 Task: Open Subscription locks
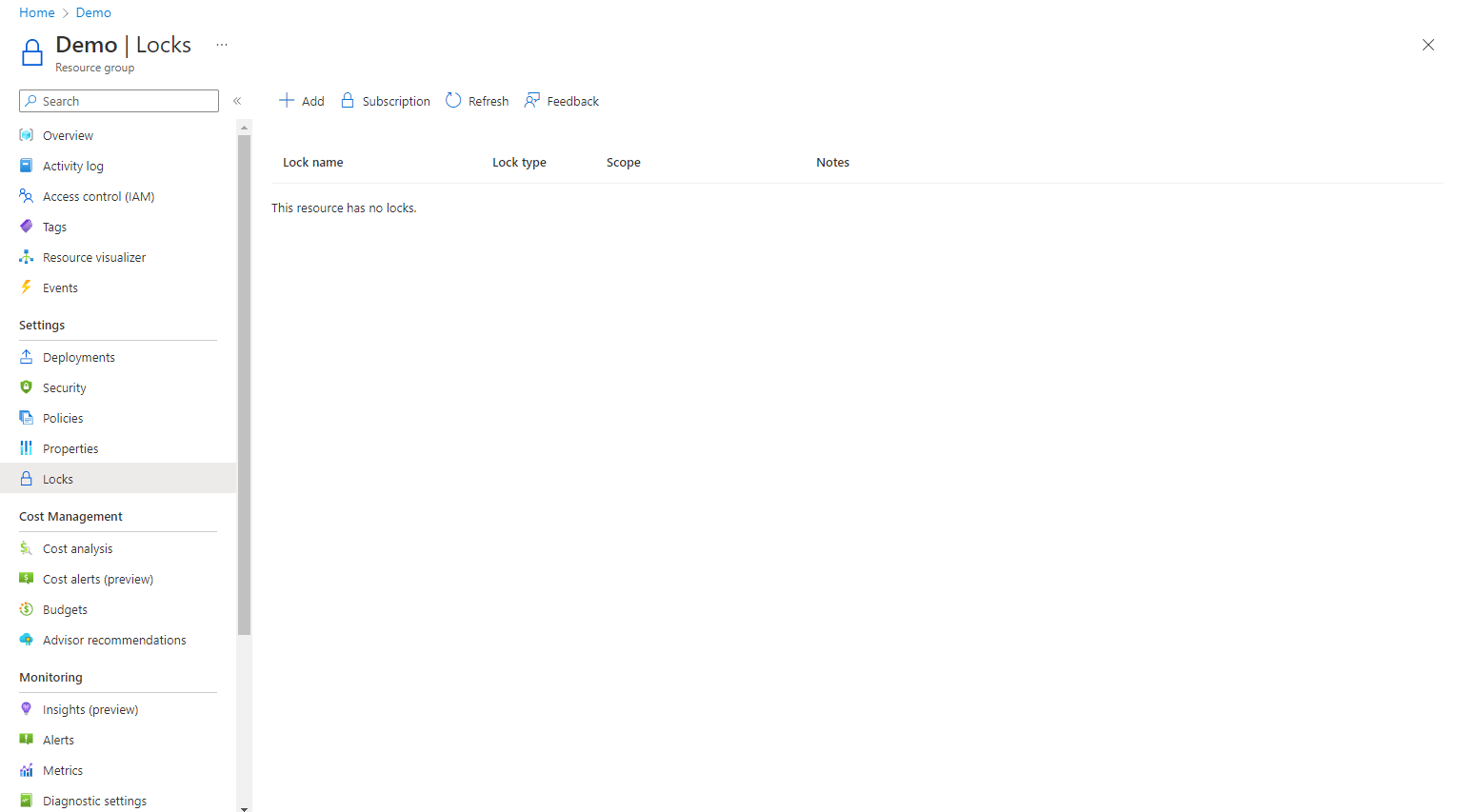386,101
